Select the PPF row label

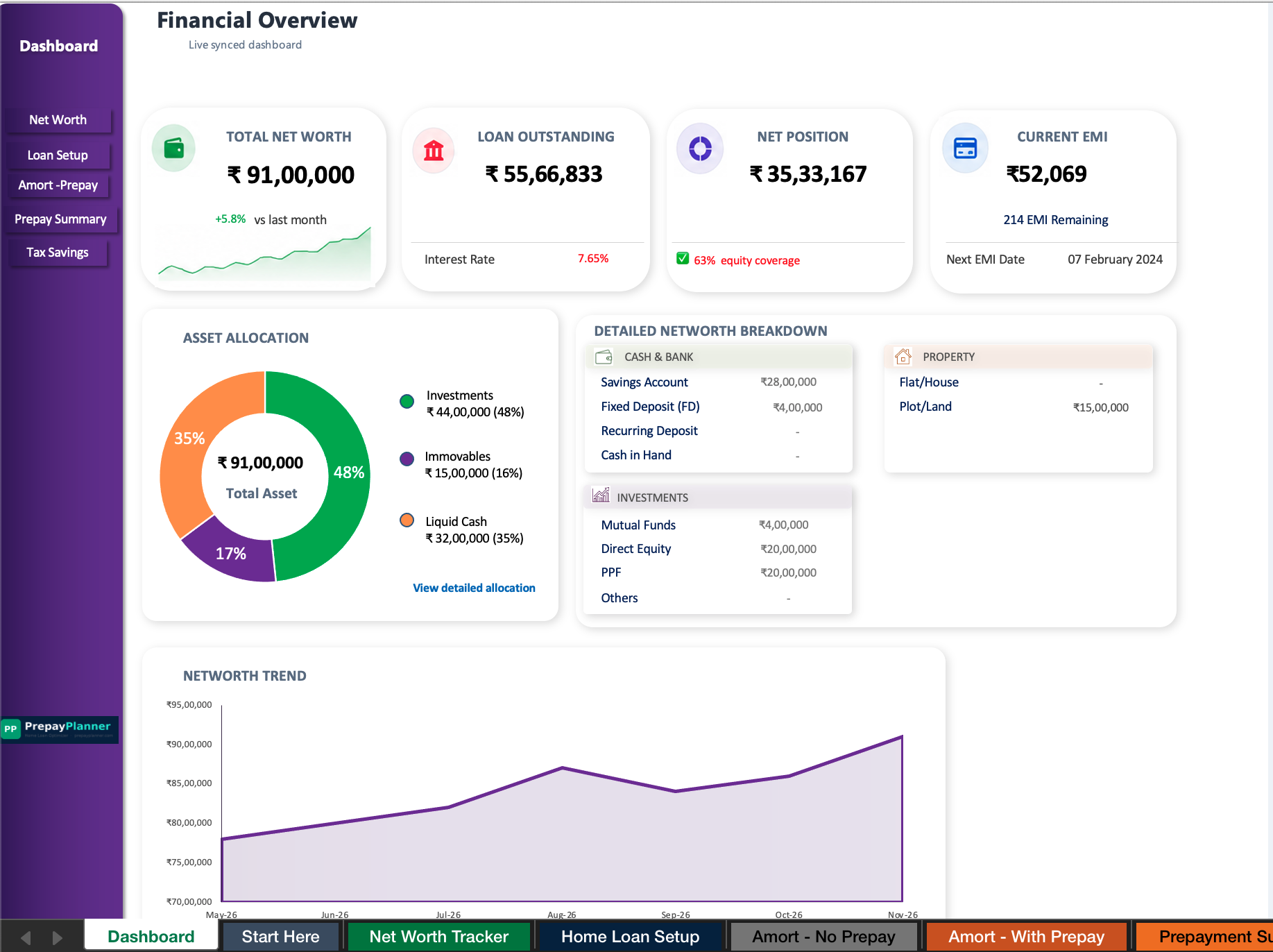pos(611,572)
